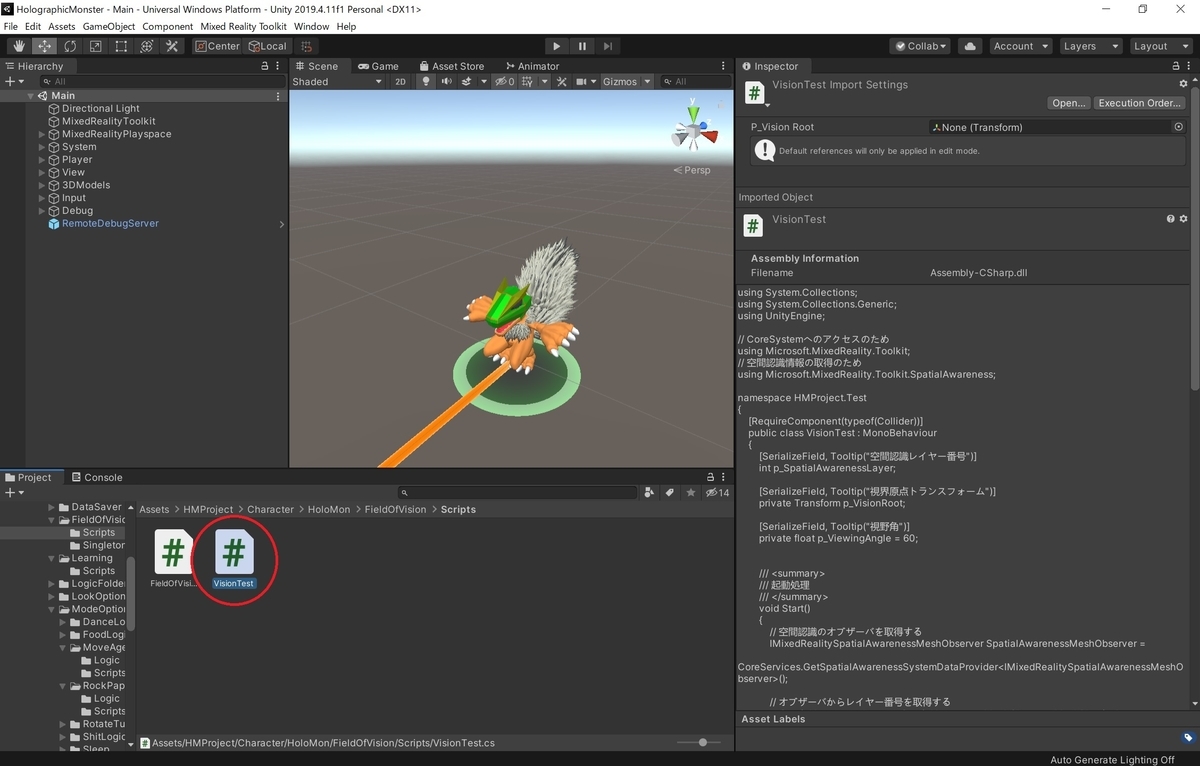The height and width of the screenshot is (766, 1200).
Task: Click the Play button
Action: [557, 46]
